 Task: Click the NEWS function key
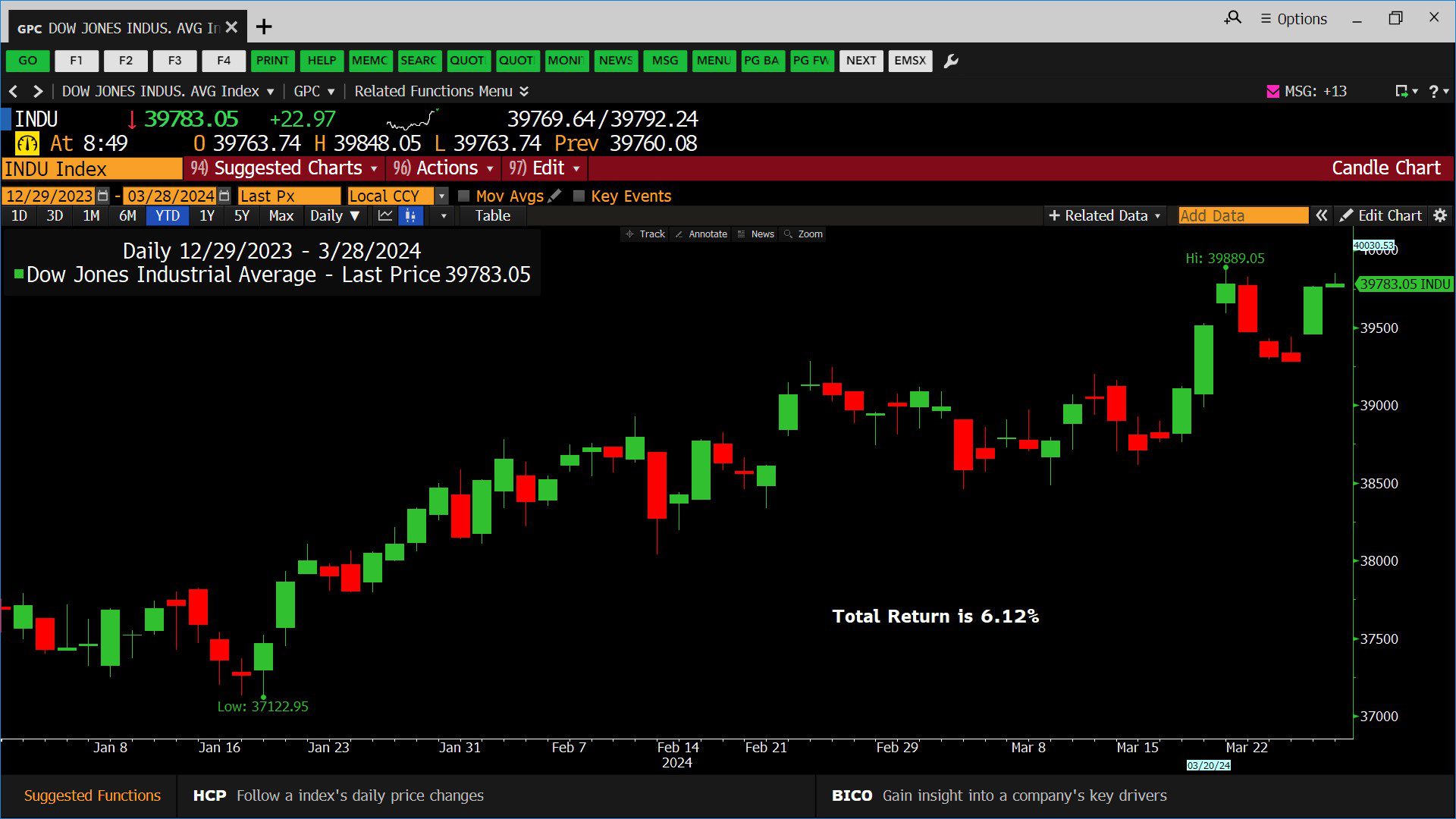tap(616, 61)
